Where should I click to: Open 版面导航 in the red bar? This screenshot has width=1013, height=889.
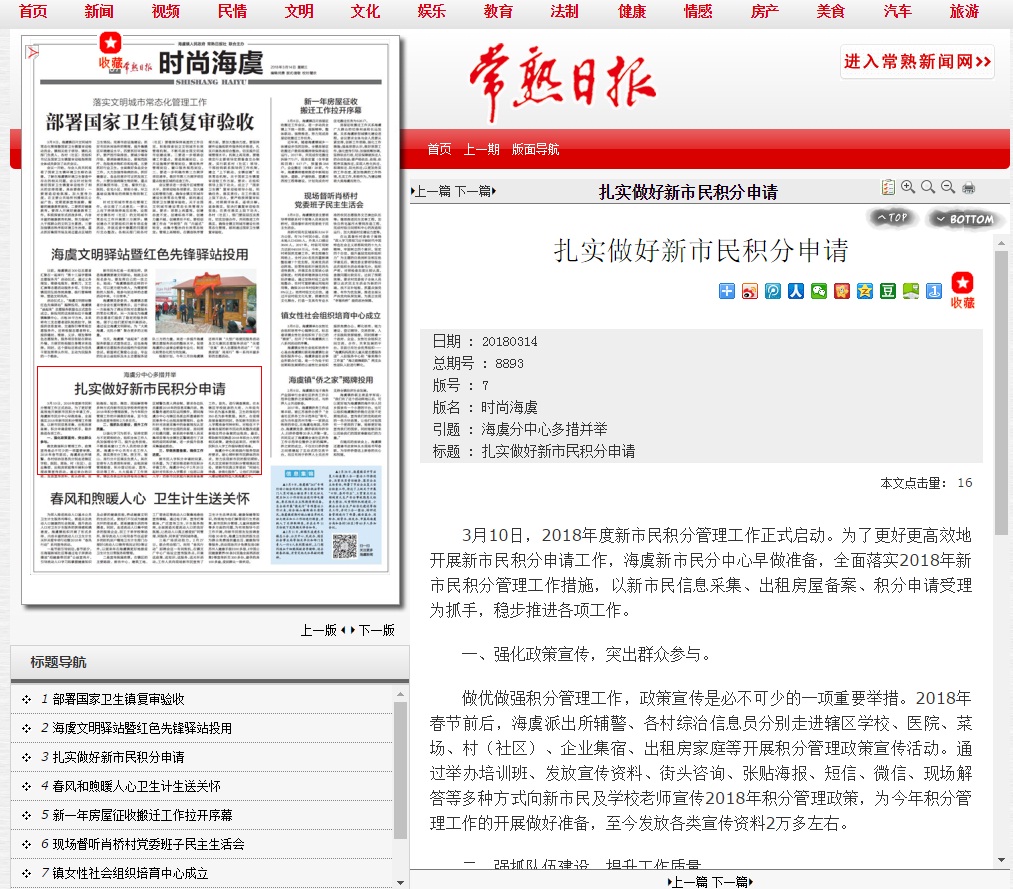[536, 149]
